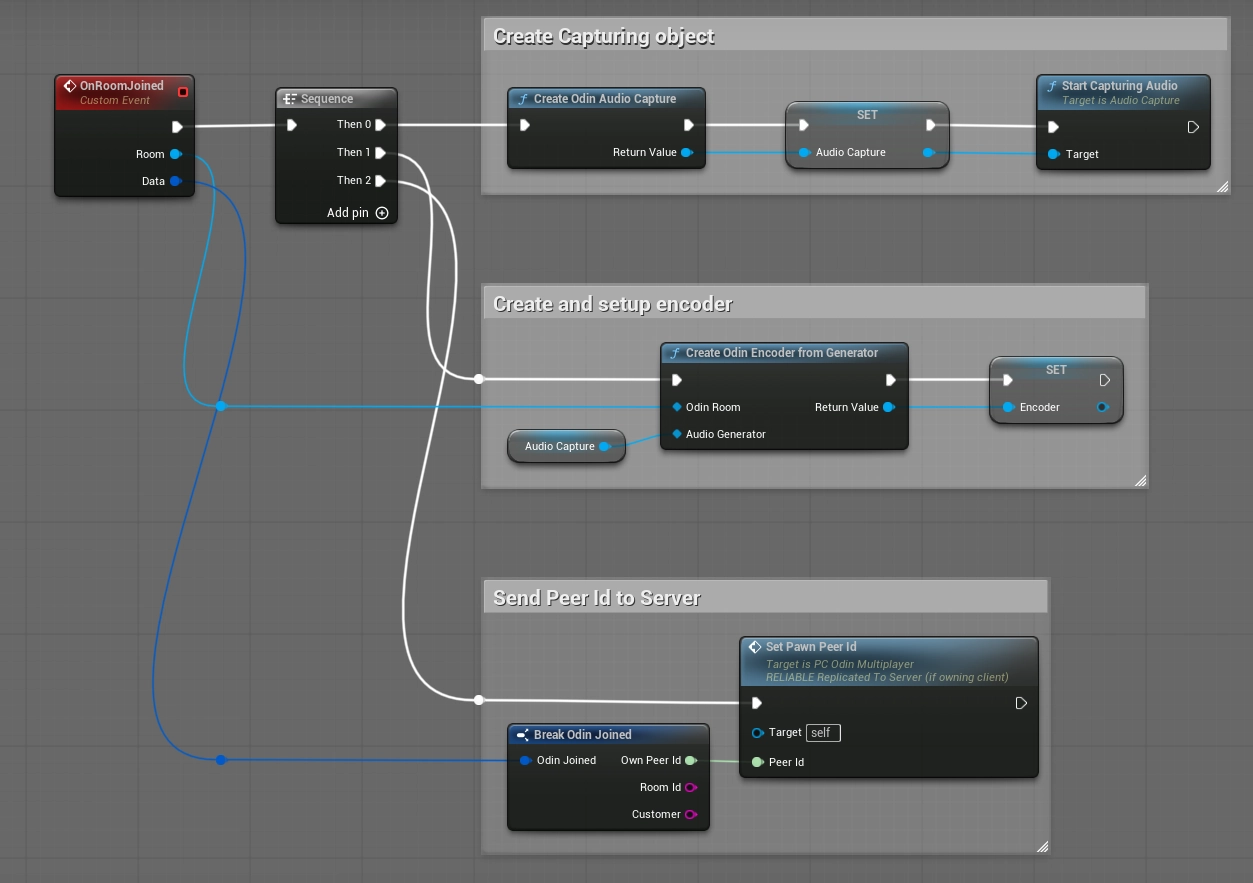This screenshot has height=883, width=1253.
Task: Select the Break Odin Joined node header
Action: 582,735
